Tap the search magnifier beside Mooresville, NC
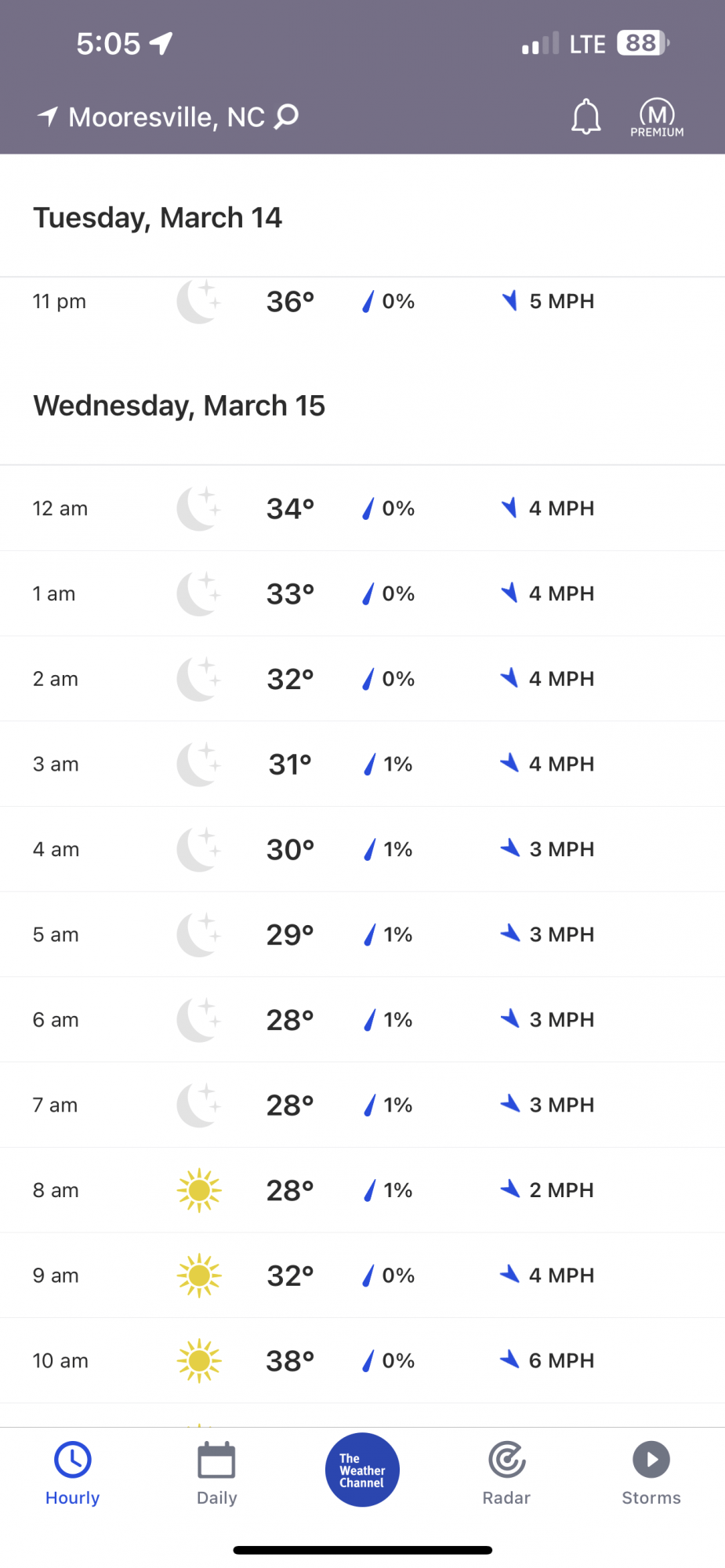725x1568 pixels. tap(287, 117)
